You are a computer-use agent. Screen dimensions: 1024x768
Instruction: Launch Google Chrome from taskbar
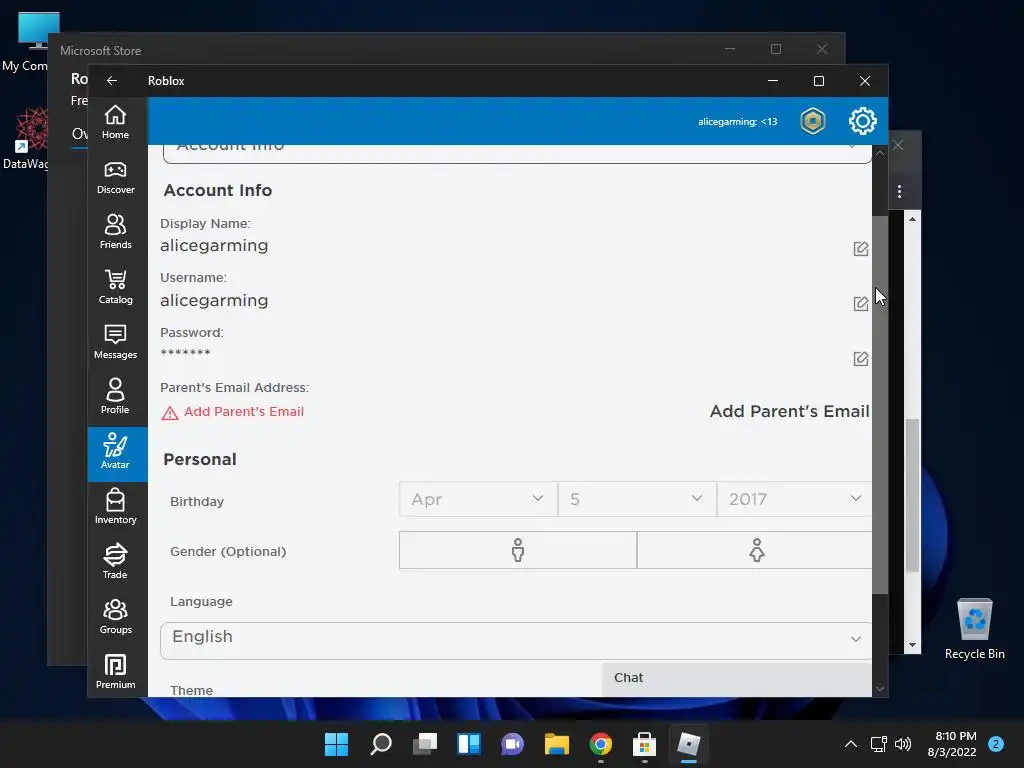(x=601, y=744)
